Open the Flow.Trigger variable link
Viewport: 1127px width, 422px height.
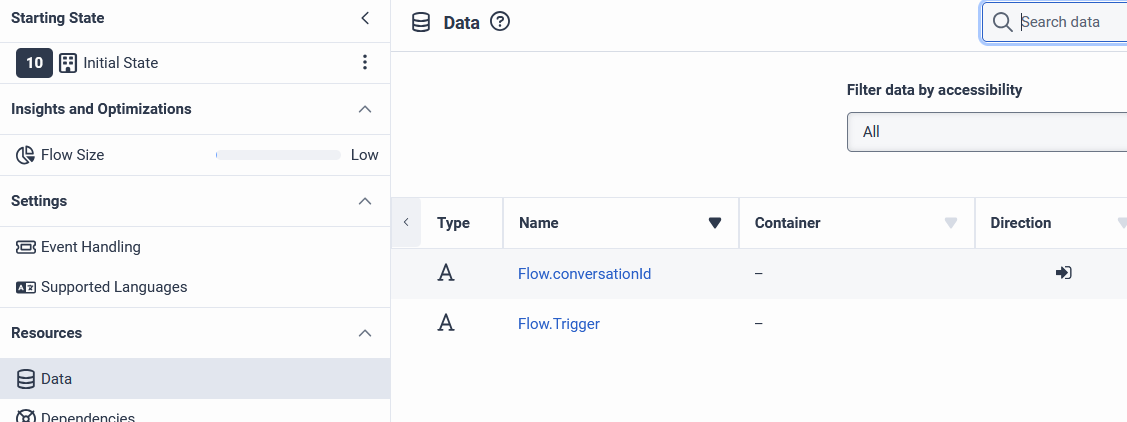[x=558, y=323]
